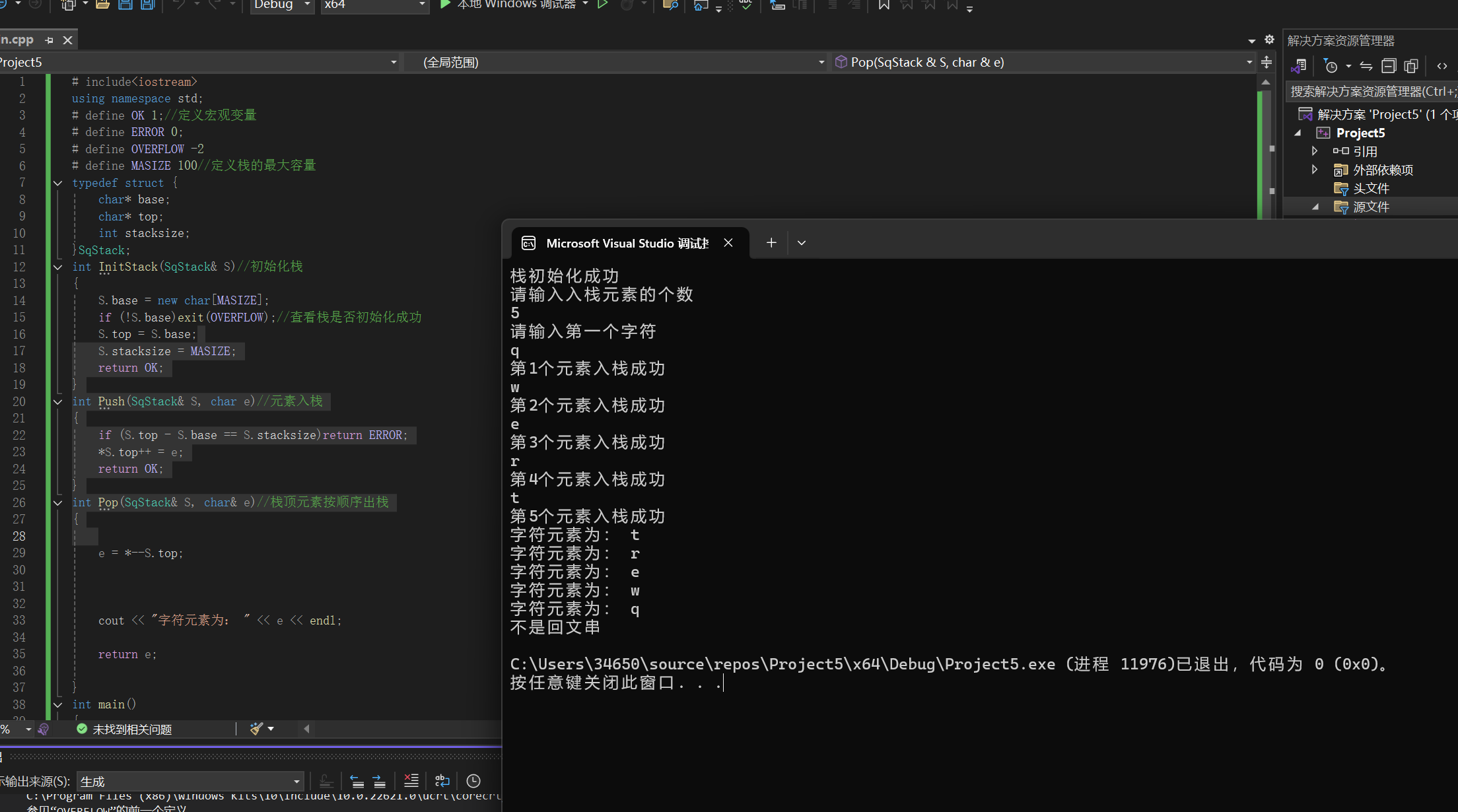Screen dimensions: 1458x812
Task: Open new terminal tab with plus button
Action: click(x=771, y=243)
